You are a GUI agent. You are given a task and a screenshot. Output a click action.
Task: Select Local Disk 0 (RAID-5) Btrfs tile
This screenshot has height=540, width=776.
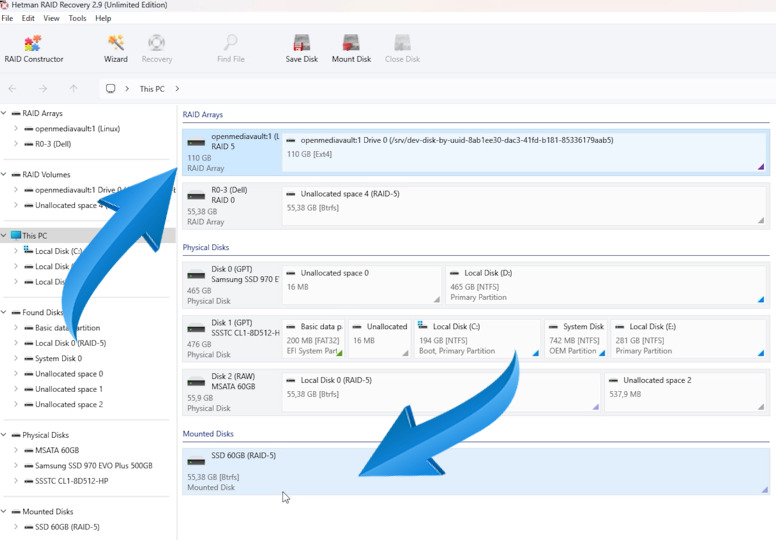pyautogui.click(x=441, y=392)
